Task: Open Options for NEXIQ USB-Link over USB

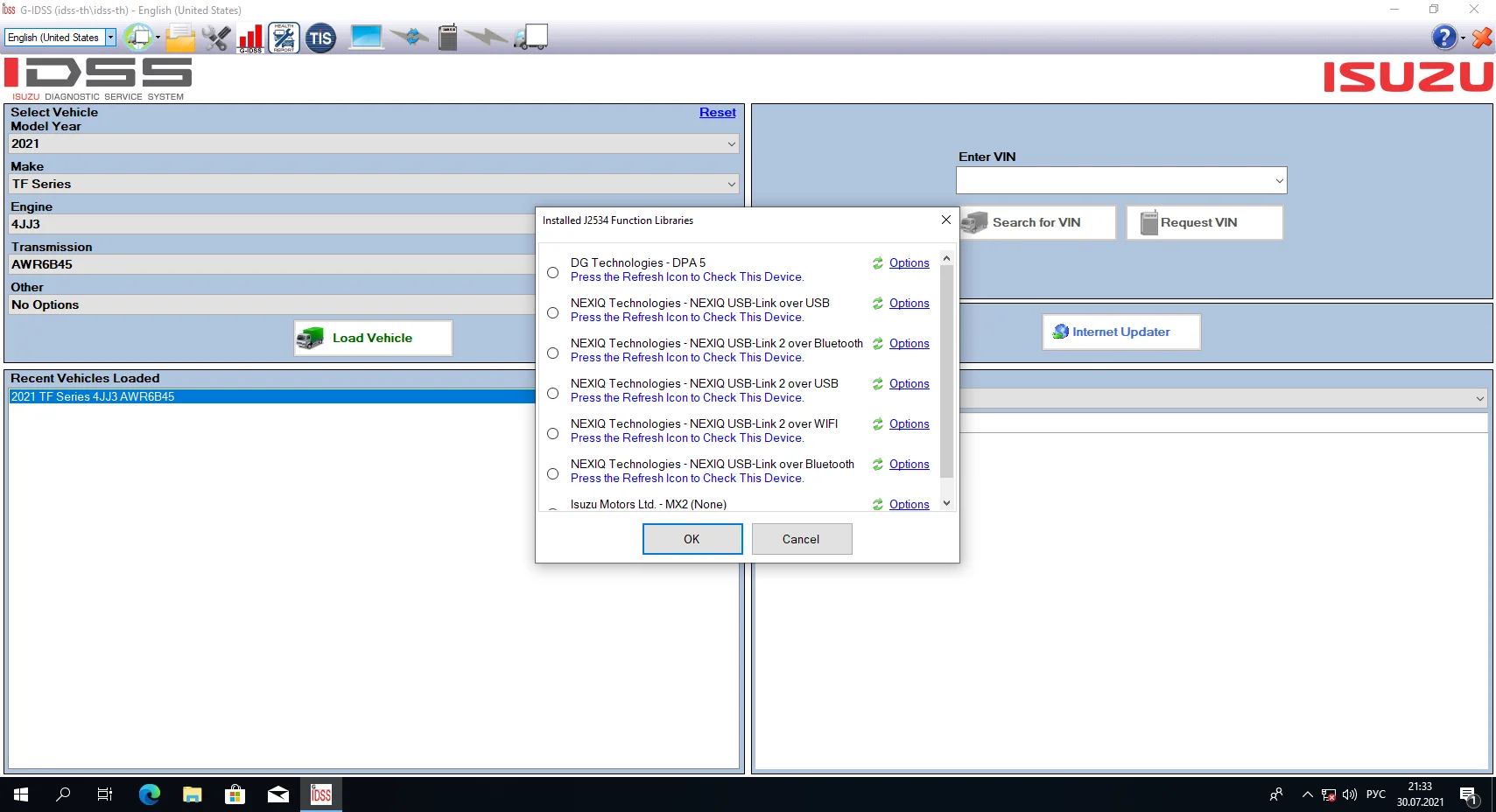Action: [x=910, y=304]
